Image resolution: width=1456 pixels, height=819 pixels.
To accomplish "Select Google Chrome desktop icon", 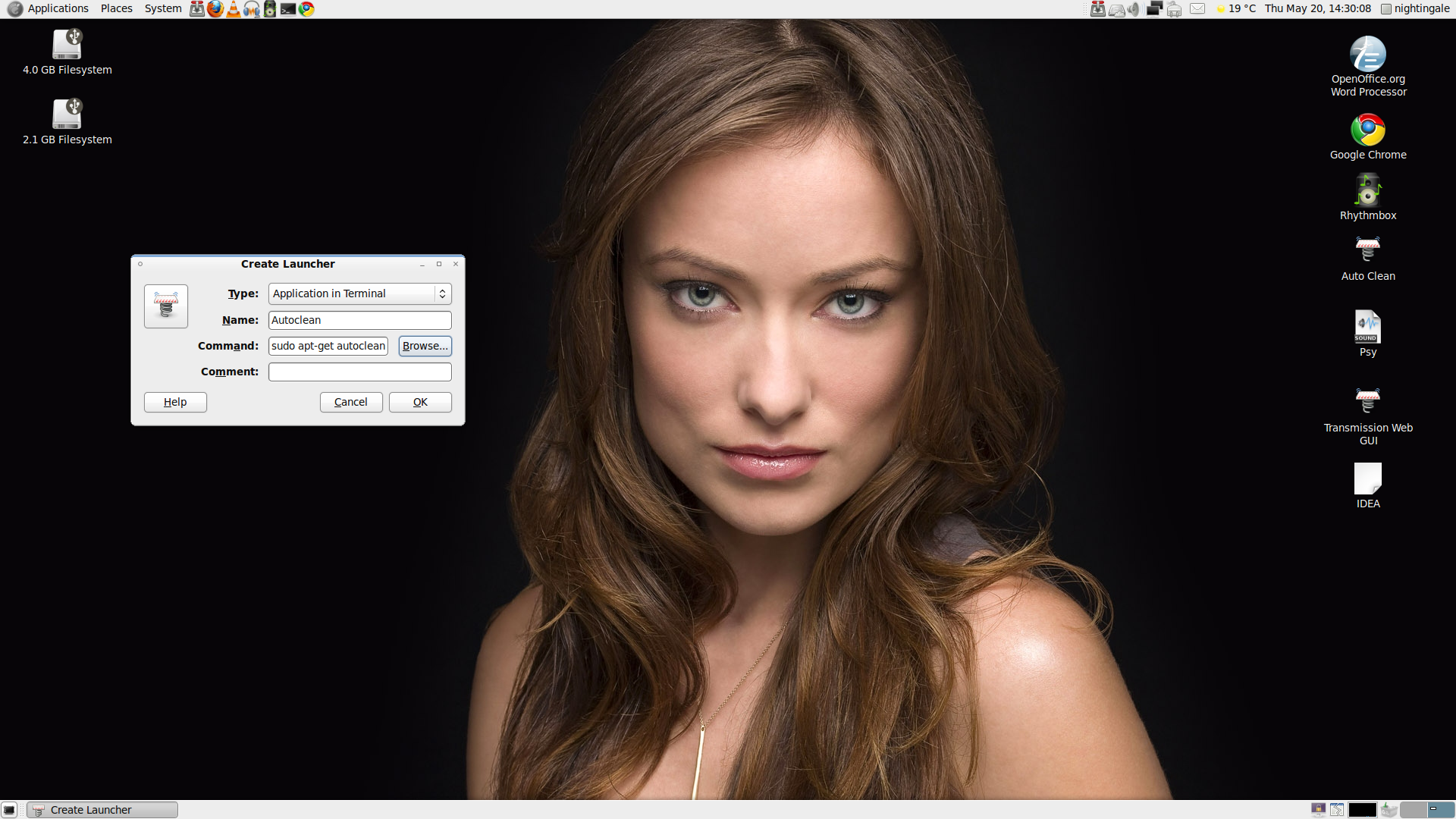I will [x=1368, y=136].
